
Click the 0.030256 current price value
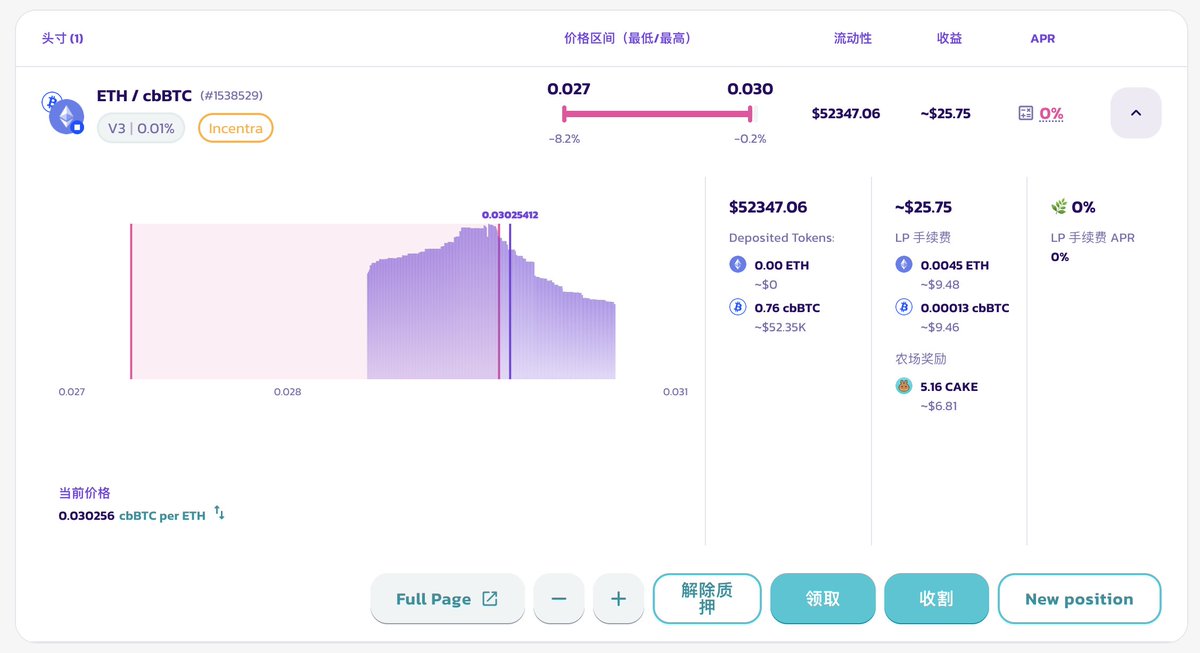87,516
